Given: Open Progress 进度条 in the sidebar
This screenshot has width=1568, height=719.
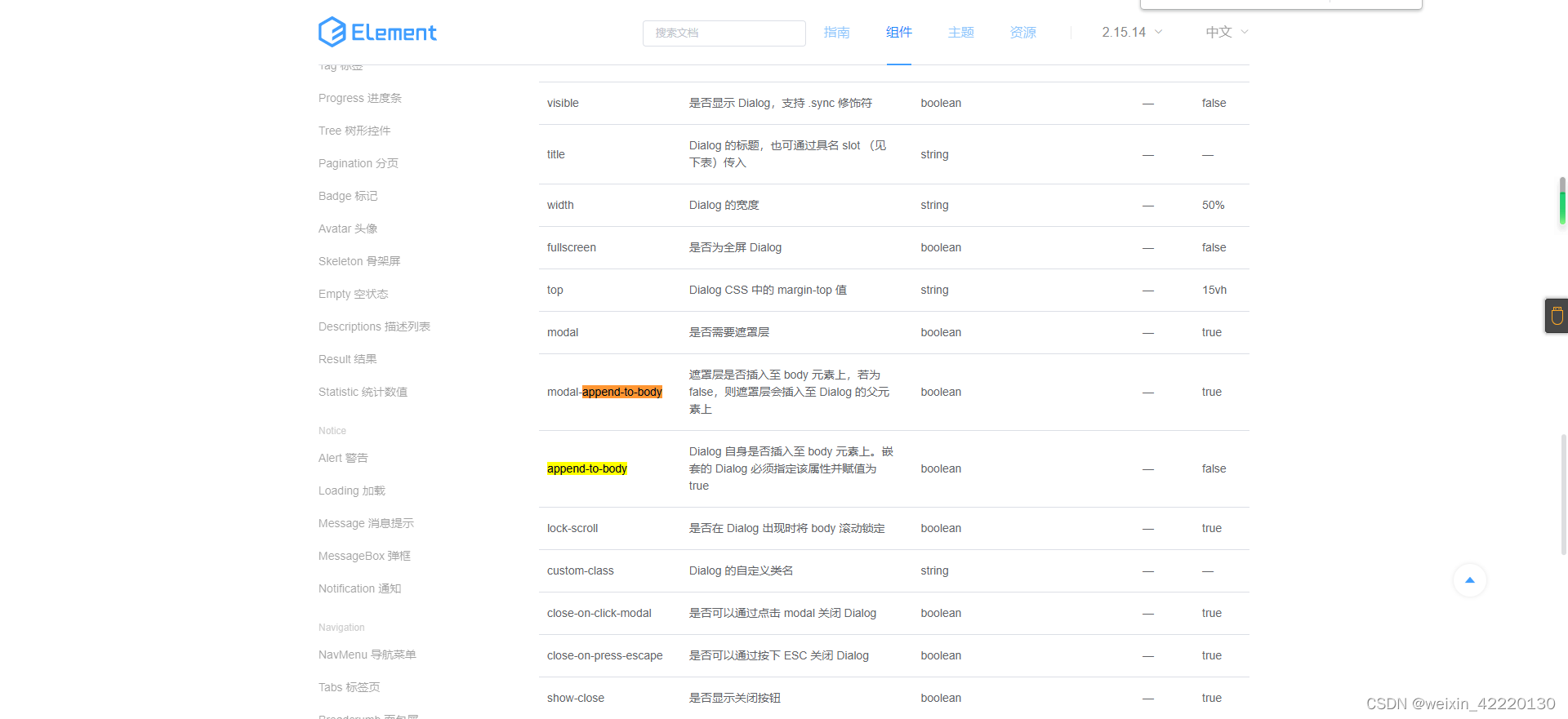Looking at the screenshot, I should [x=360, y=98].
